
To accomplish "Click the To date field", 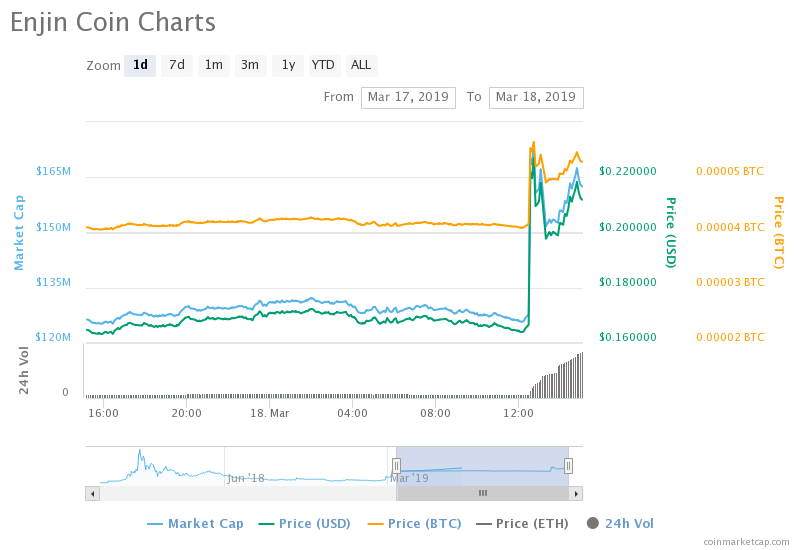I will pyautogui.click(x=536, y=97).
